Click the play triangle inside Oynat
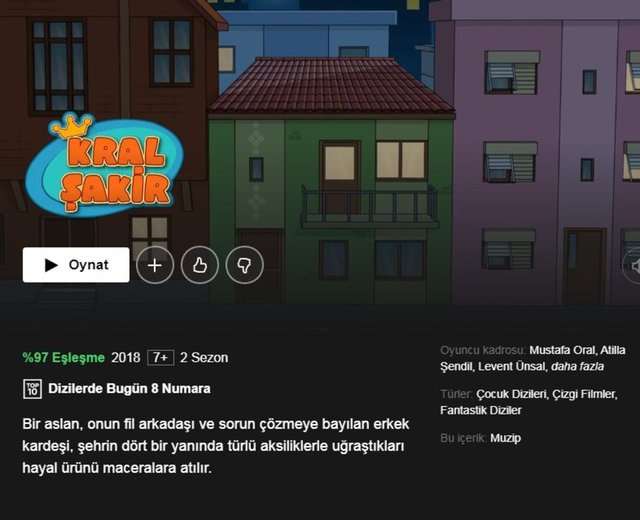The width and height of the screenshot is (640, 520). click(51, 265)
